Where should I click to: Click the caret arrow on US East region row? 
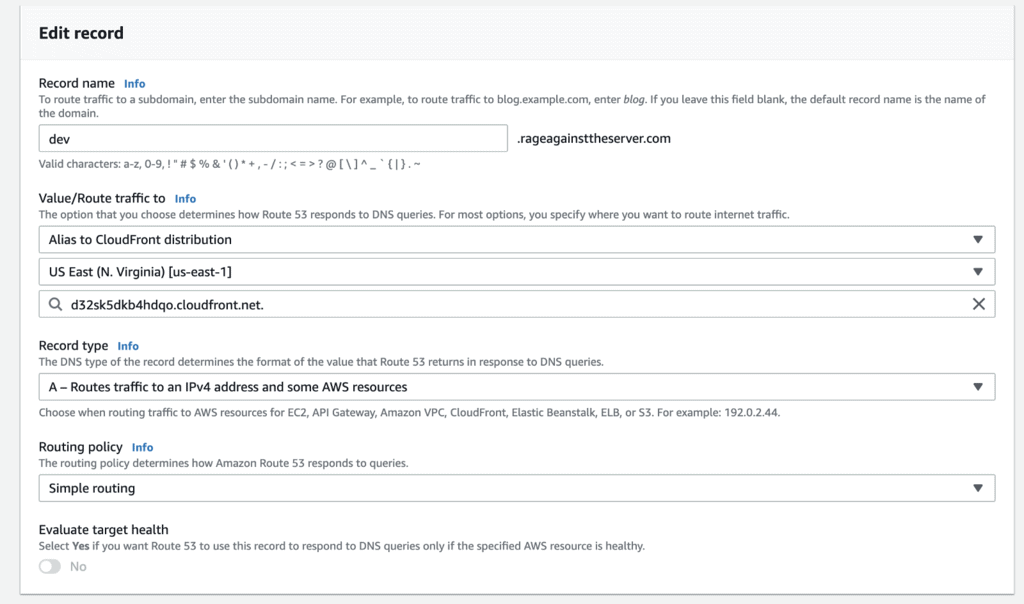coord(977,272)
